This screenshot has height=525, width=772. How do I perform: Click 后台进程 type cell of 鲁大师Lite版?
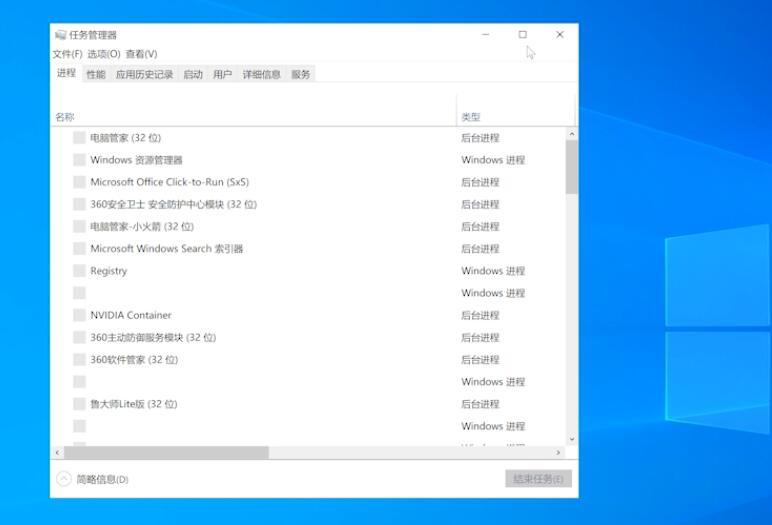(x=480, y=403)
